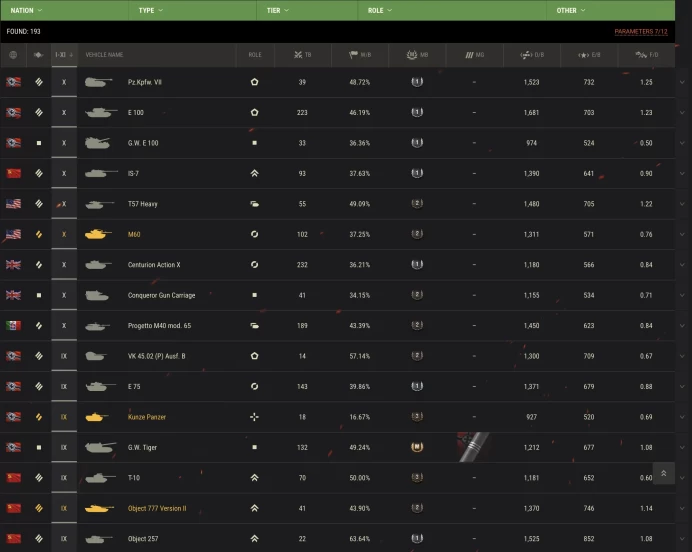Click the G.W. E 100 SPG role icon
692x552 pixels.
pos(255,143)
